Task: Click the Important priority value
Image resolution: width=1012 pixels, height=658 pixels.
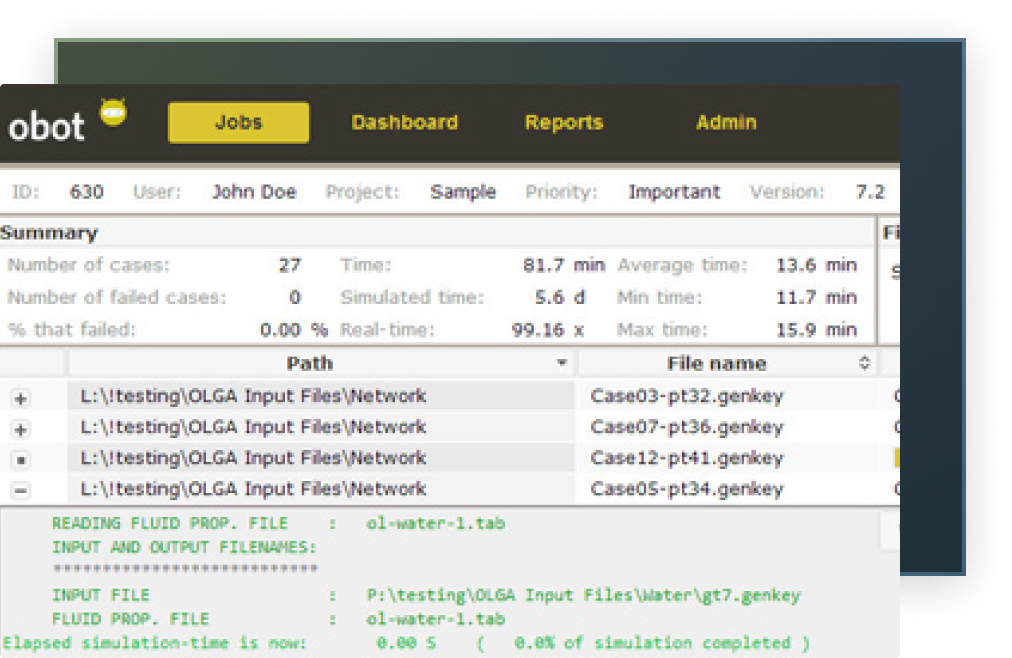Action: click(674, 192)
